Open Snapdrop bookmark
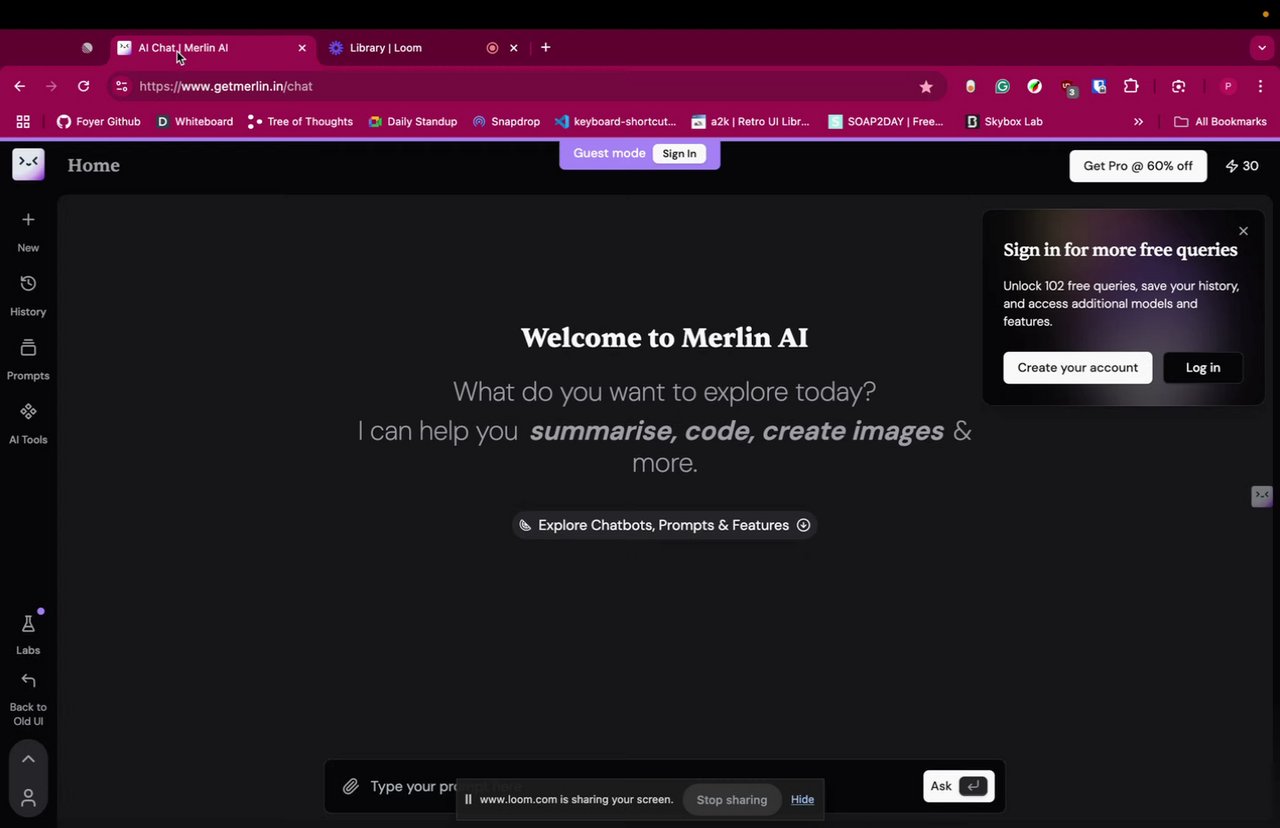The width and height of the screenshot is (1280, 828). pos(506,122)
